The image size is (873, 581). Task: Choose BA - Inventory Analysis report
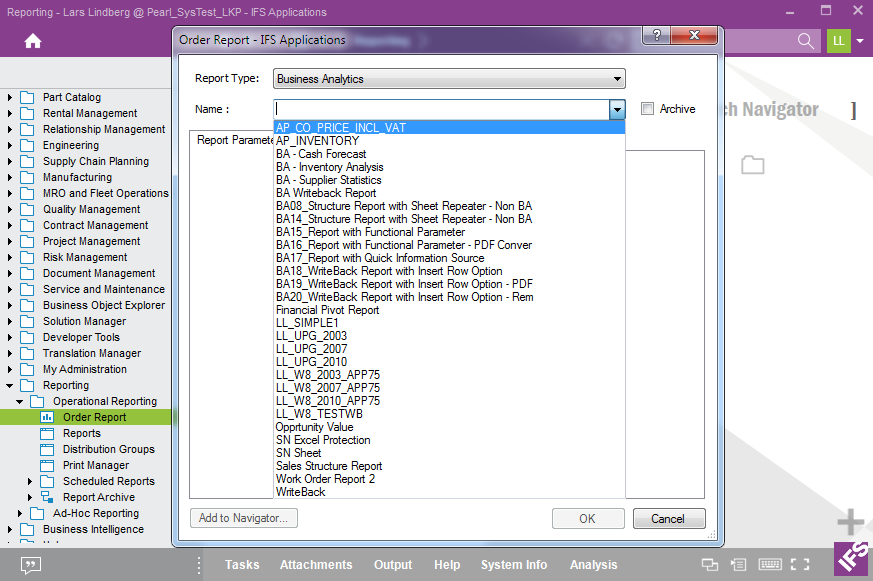pos(449,167)
